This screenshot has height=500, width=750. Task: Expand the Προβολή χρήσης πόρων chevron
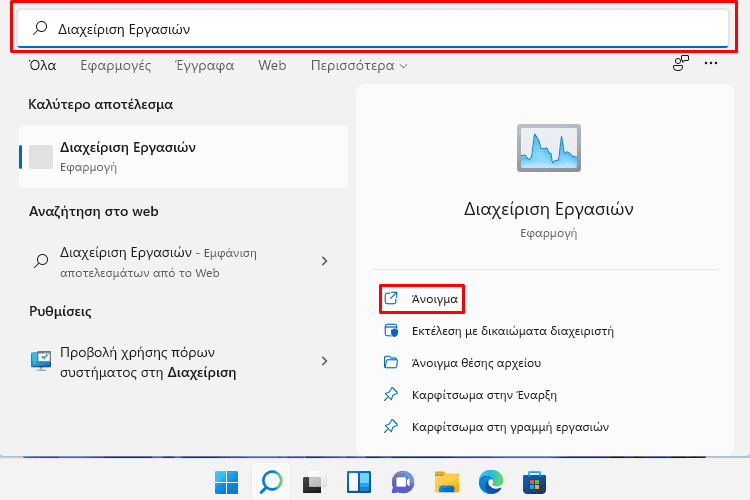click(x=324, y=361)
